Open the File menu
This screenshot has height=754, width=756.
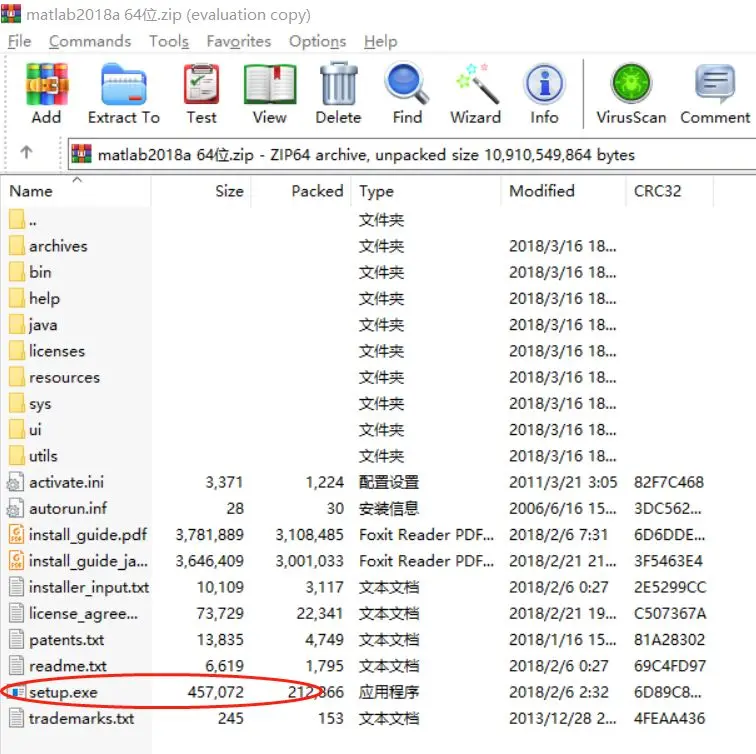point(19,41)
